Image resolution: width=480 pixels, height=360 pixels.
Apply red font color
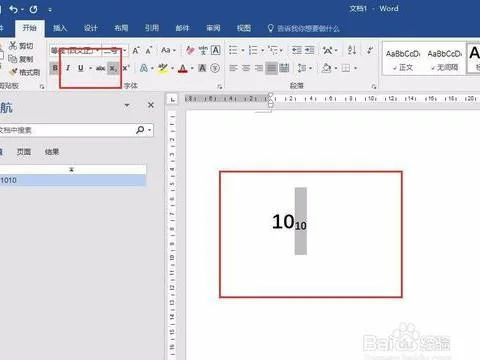point(183,68)
